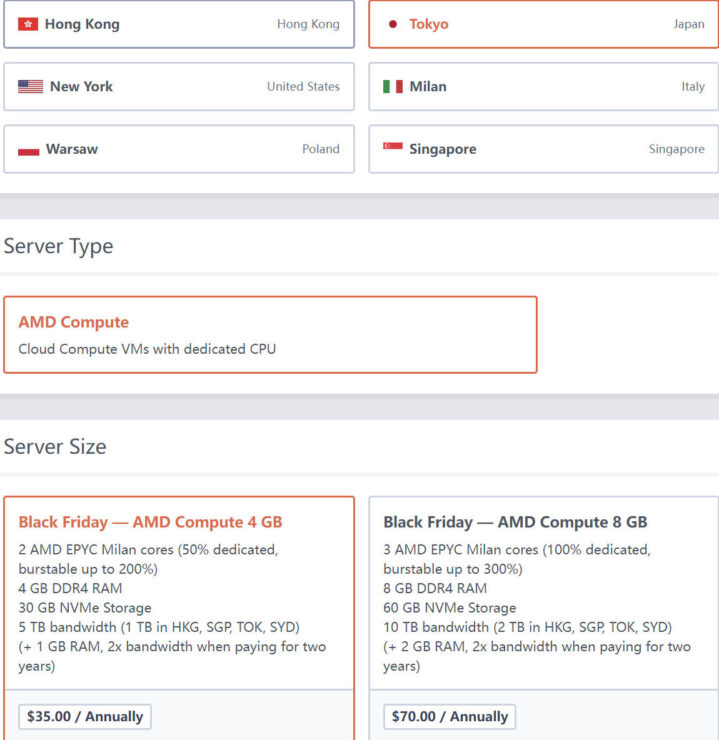The image size is (719, 740).
Task: Click the '+ 2 GB RAM' two-year bonus note
Action: tap(537, 656)
